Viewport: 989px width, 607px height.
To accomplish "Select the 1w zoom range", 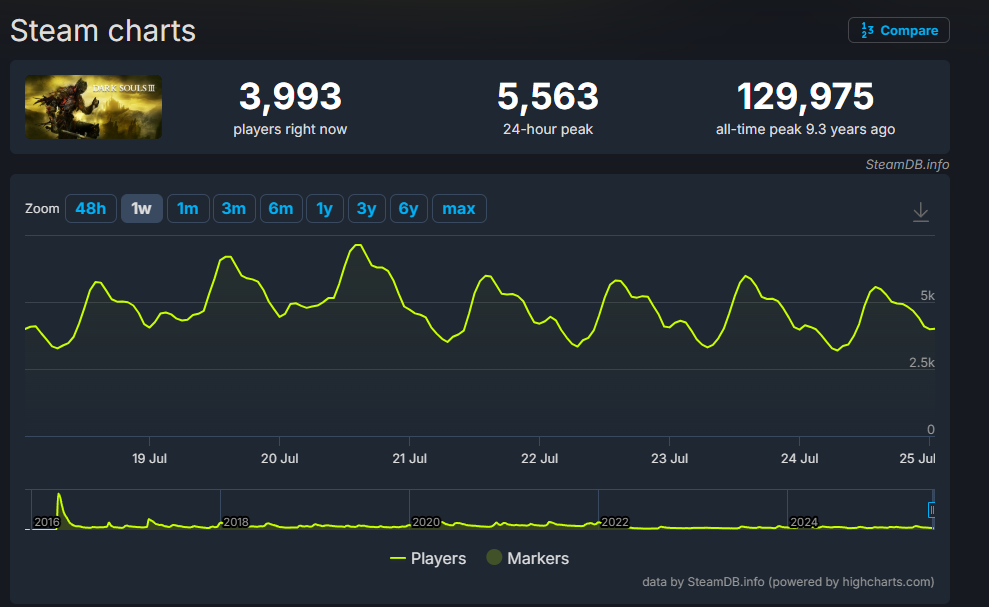I will (x=141, y=208).
